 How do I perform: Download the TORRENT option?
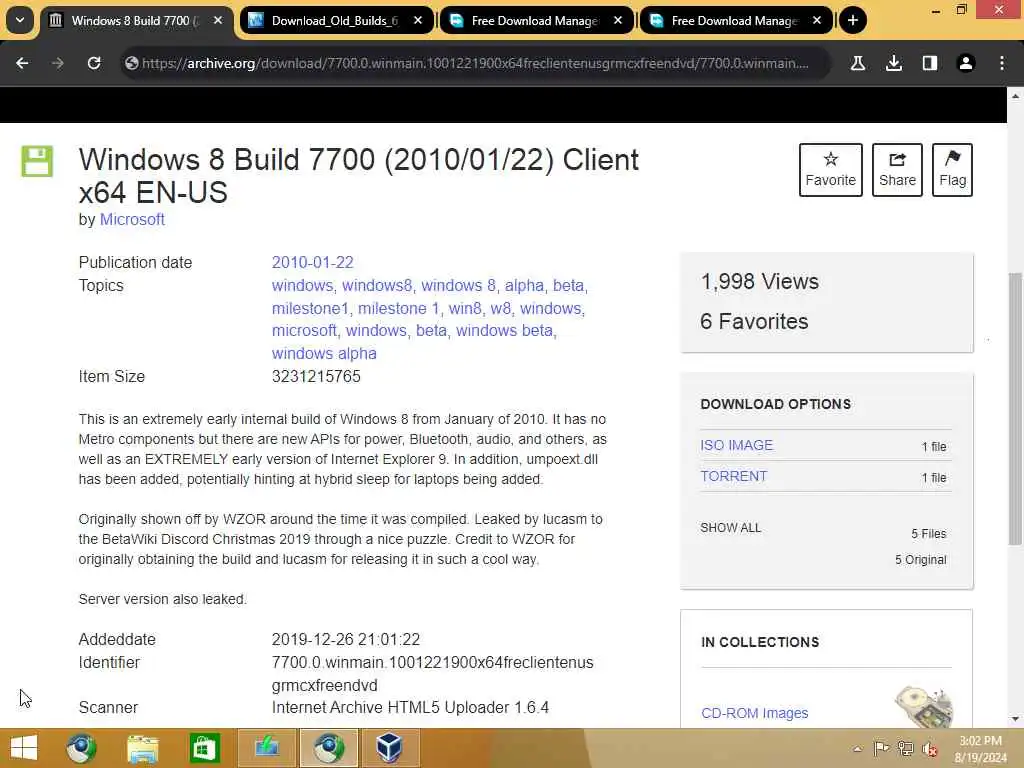tap(733, 476)
